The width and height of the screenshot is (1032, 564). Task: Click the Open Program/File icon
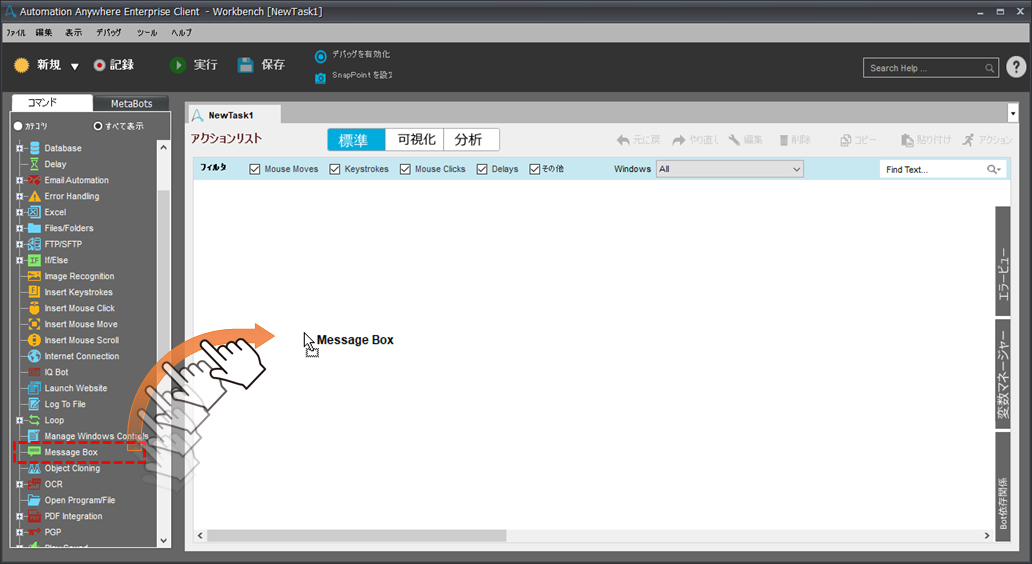click(34, 500)
